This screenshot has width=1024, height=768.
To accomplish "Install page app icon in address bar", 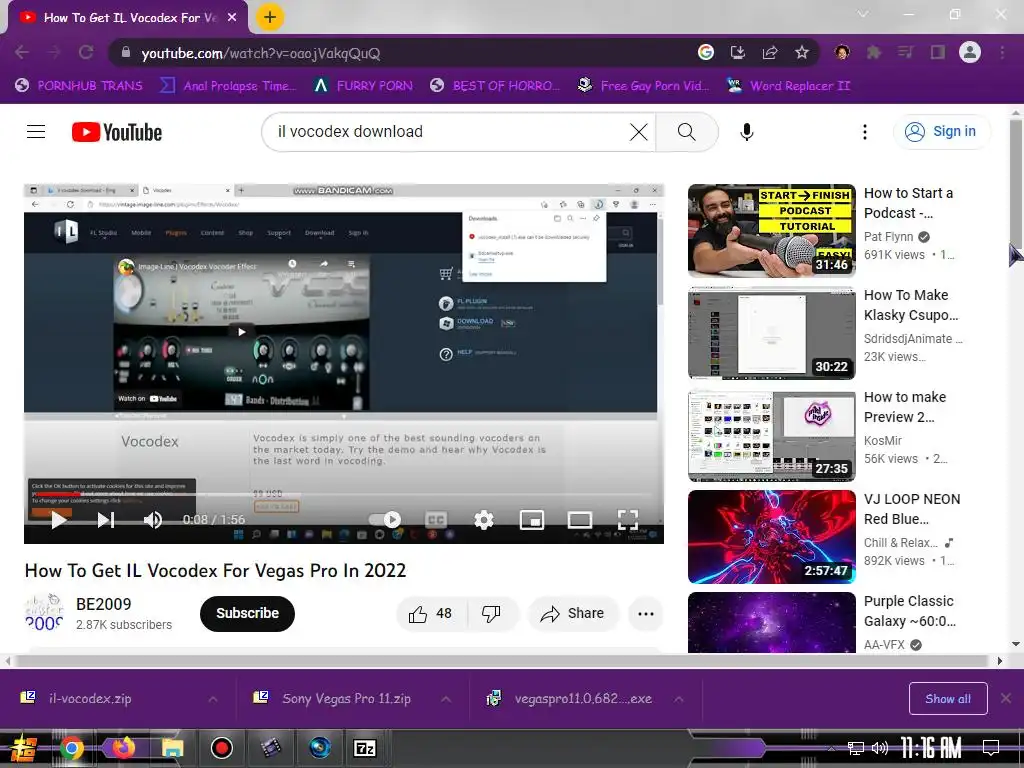I will tap(737, 52).
